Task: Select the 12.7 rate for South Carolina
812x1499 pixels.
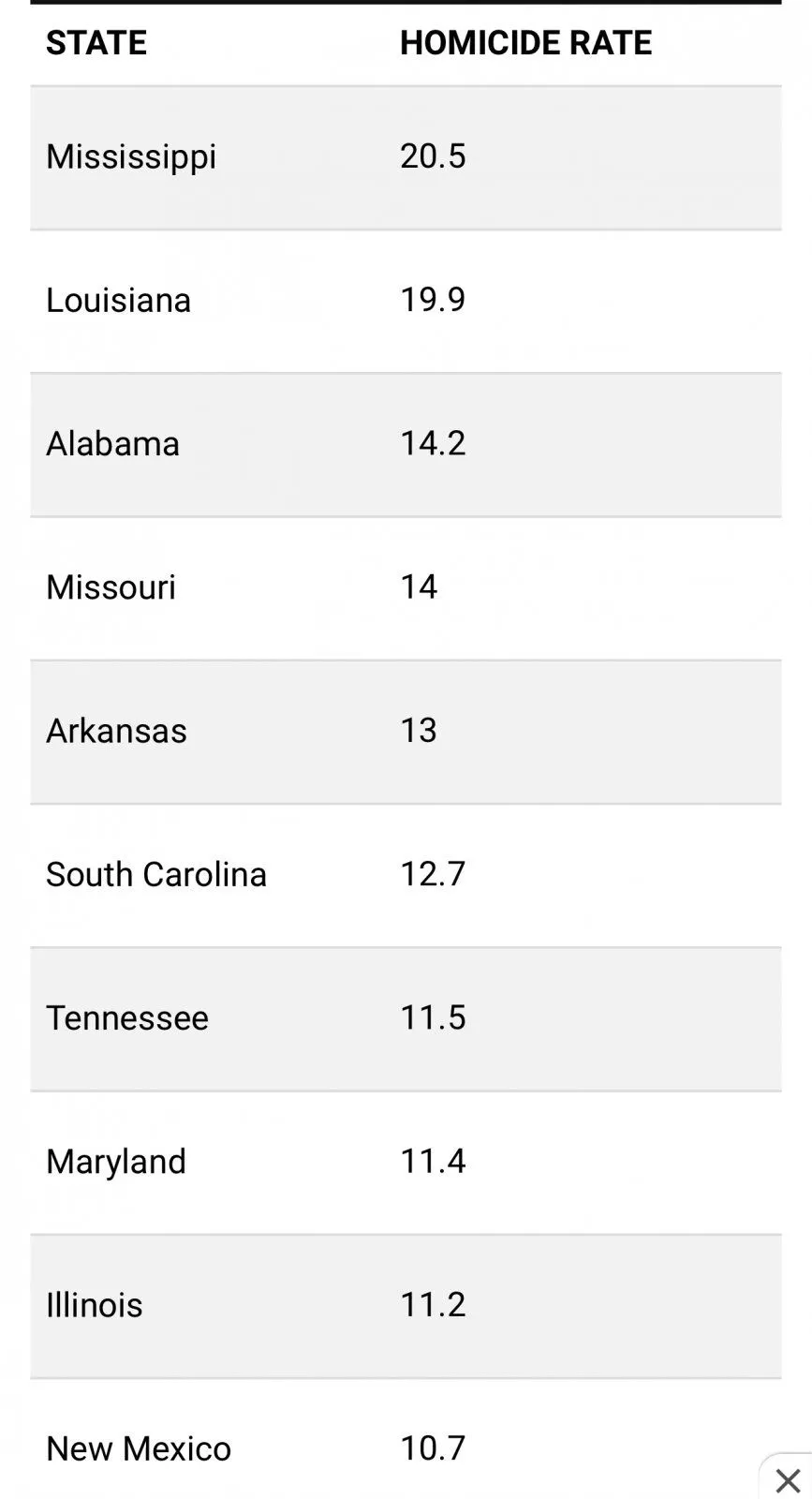Action: pyautogui.click(x=433, y=873)
